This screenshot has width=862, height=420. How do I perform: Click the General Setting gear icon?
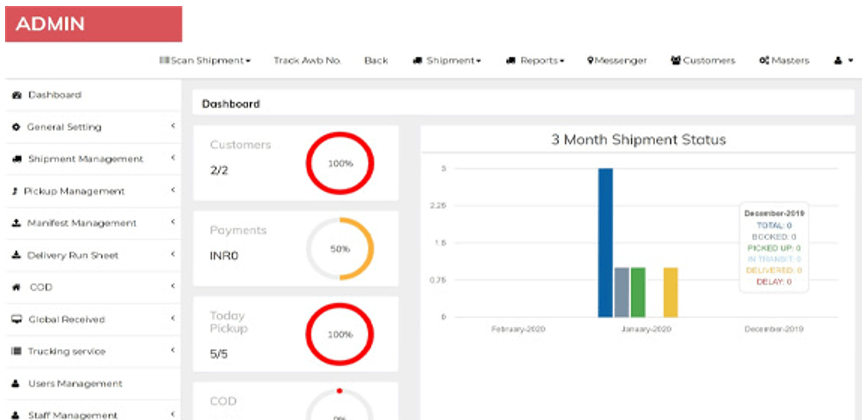[x=16, y=127]
